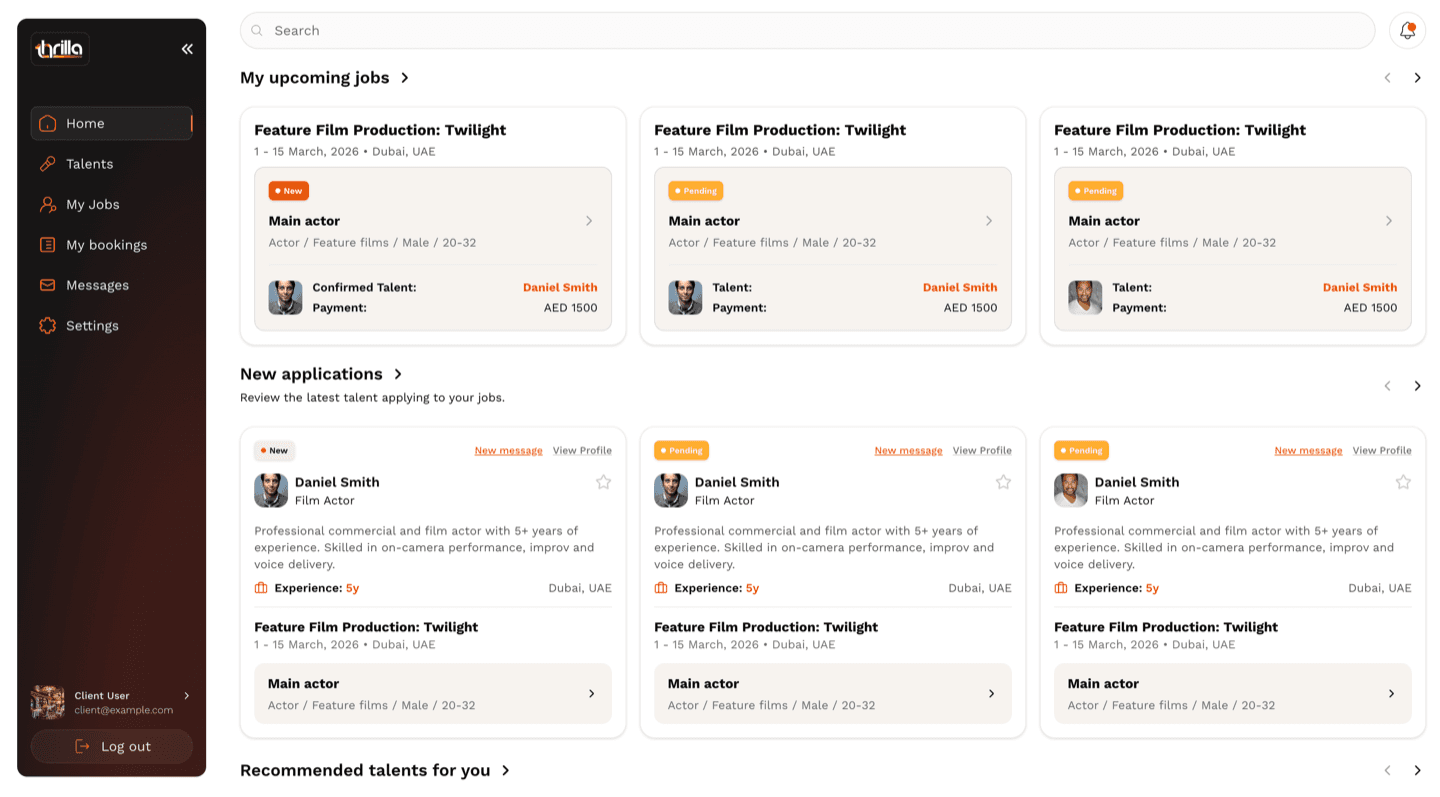This screenshot has height=797, width=1440.
Task: Star the middle Daniel Smith application card
Action: coord(1003,482)
